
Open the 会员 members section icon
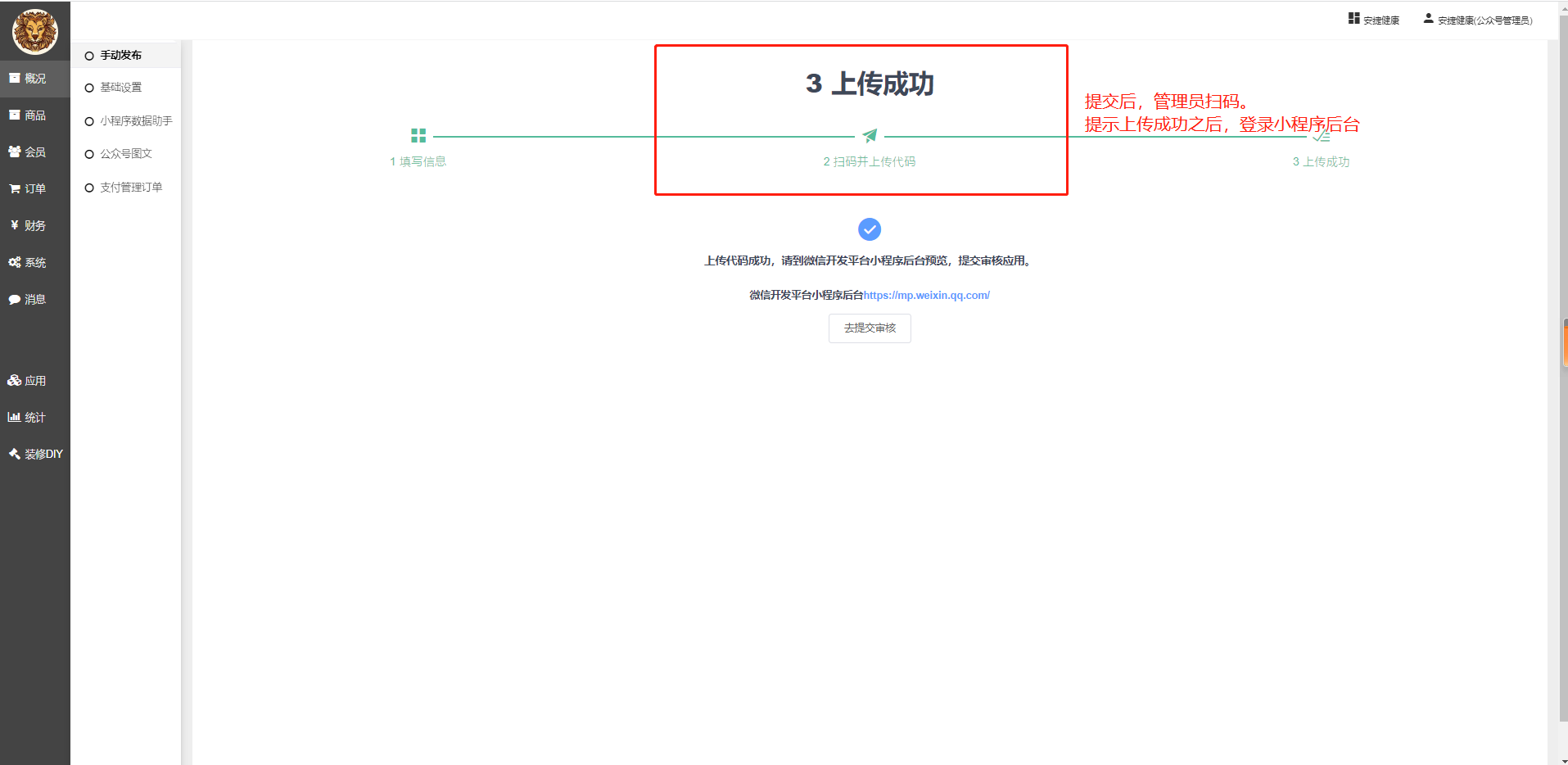[x=15, y=152]
